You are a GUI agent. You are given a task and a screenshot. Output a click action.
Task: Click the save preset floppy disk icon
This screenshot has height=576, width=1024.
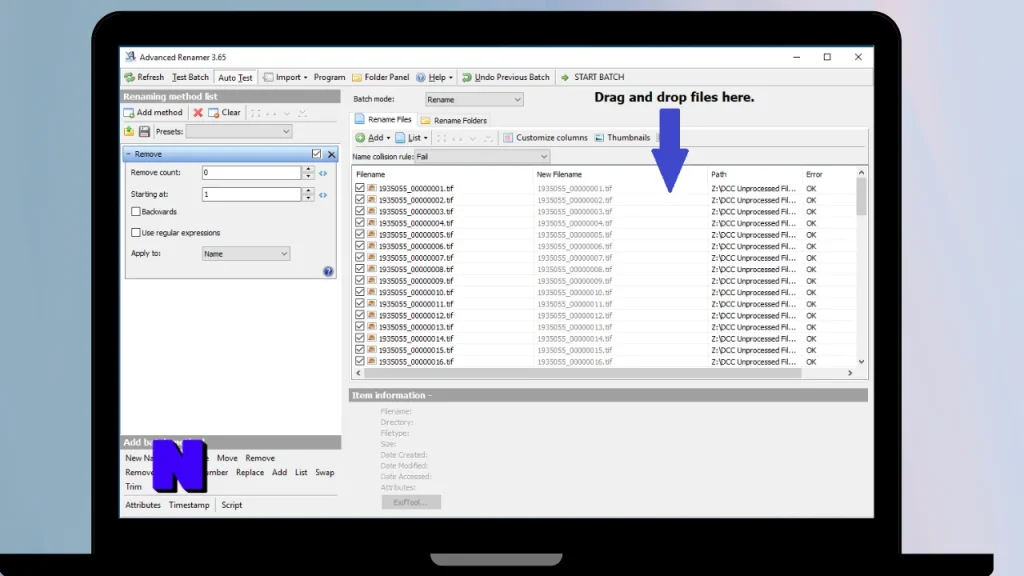[144, 131]
